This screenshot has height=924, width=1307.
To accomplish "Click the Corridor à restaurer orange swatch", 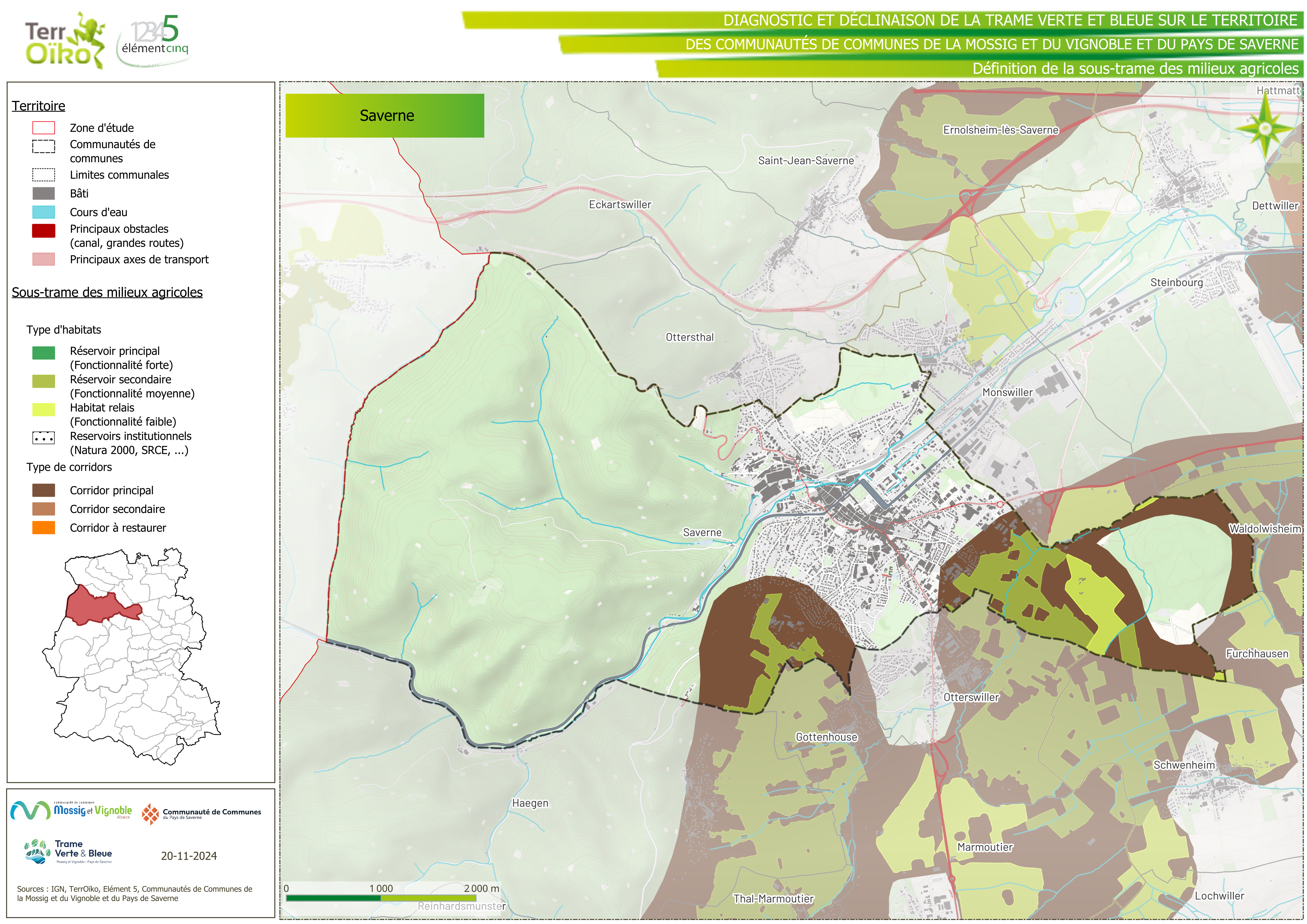I will click(43, 528).
